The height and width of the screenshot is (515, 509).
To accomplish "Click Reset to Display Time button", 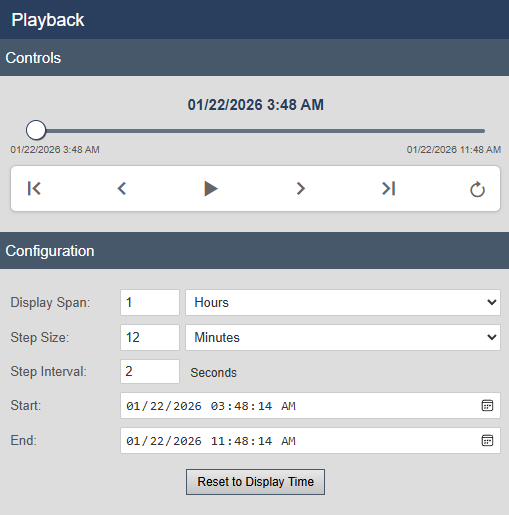I will point(255,482).
